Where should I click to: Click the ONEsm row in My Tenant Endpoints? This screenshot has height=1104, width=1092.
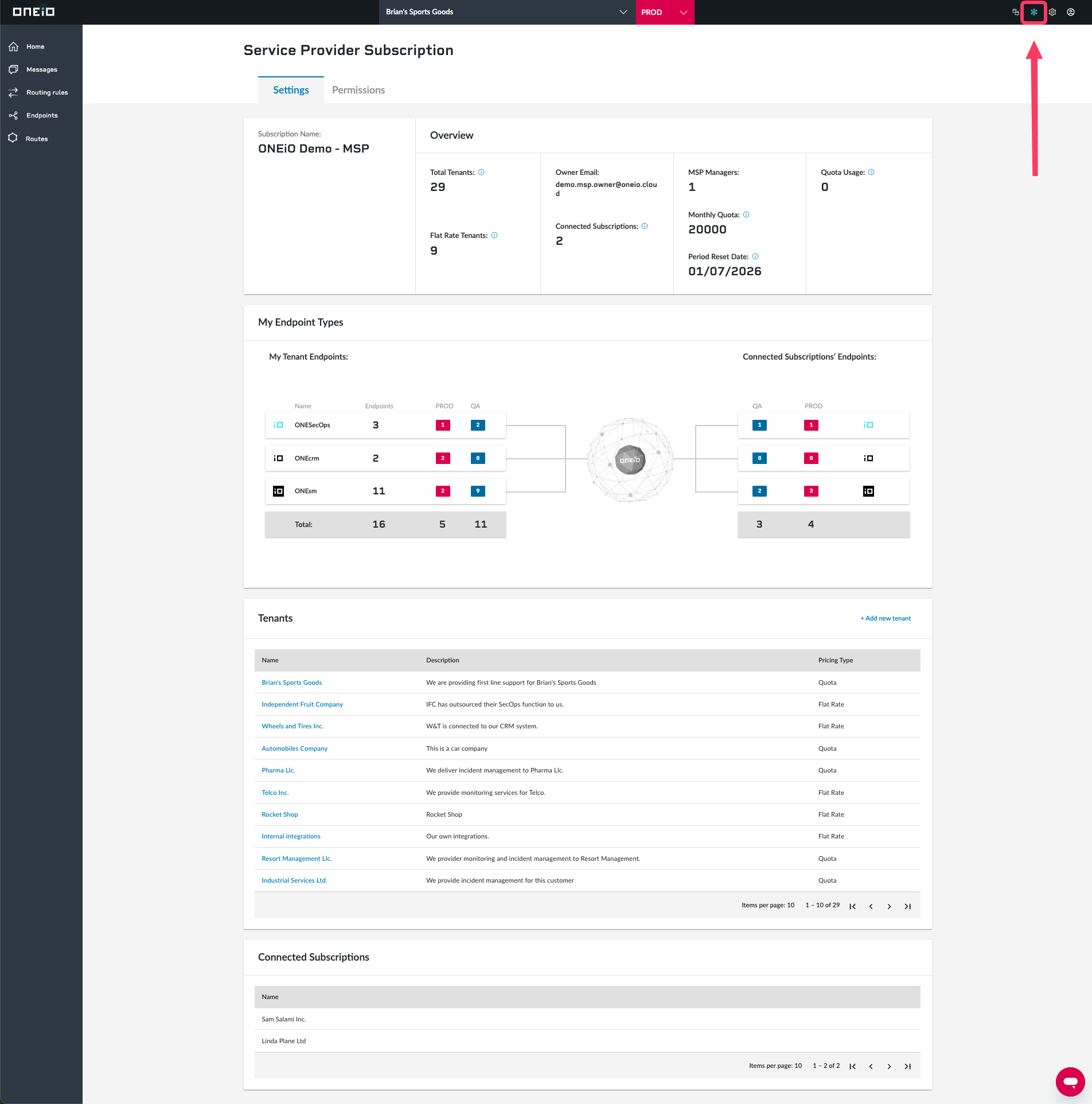(385, 491)
